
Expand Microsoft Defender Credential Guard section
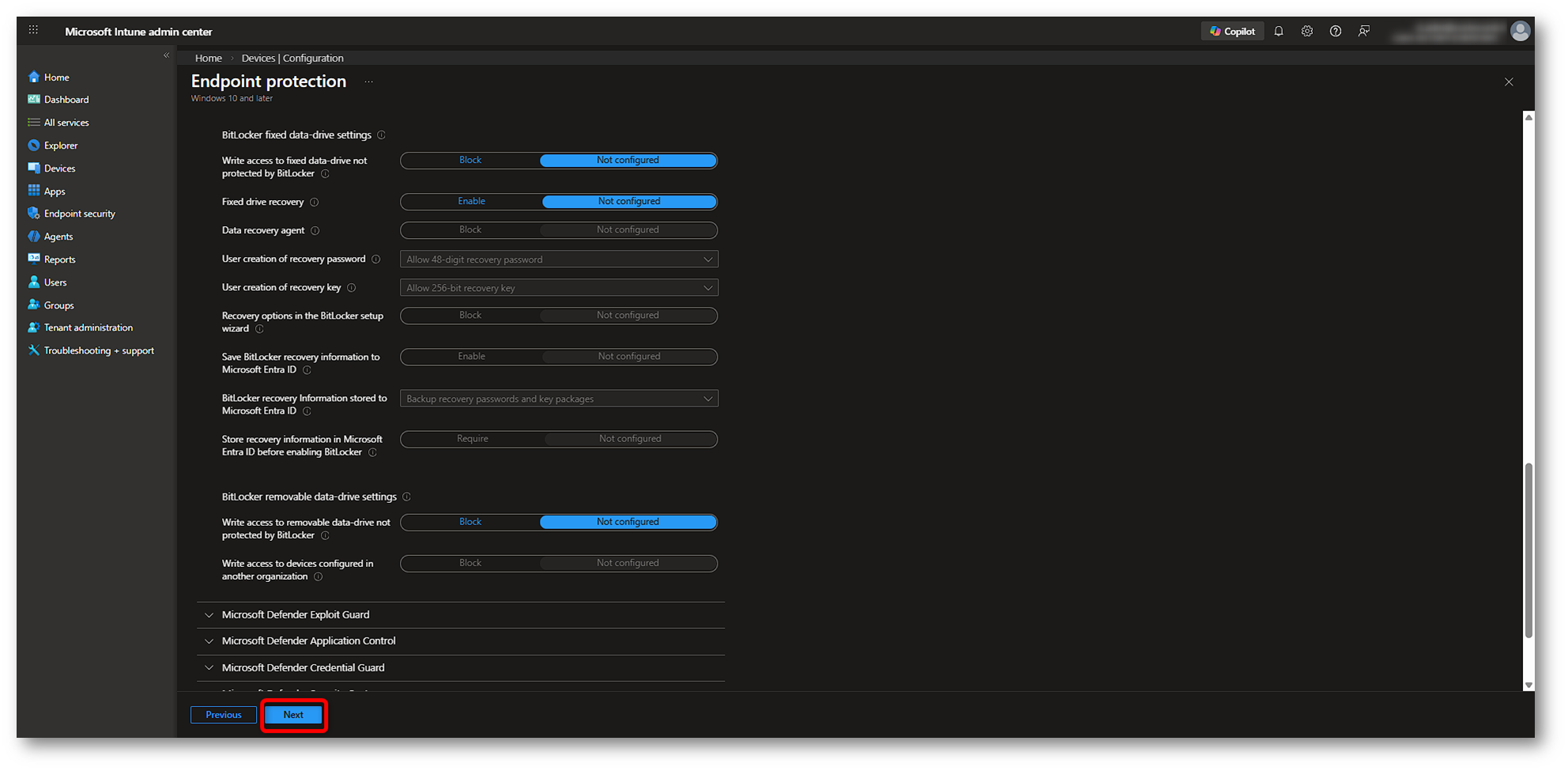click(461, 668)
